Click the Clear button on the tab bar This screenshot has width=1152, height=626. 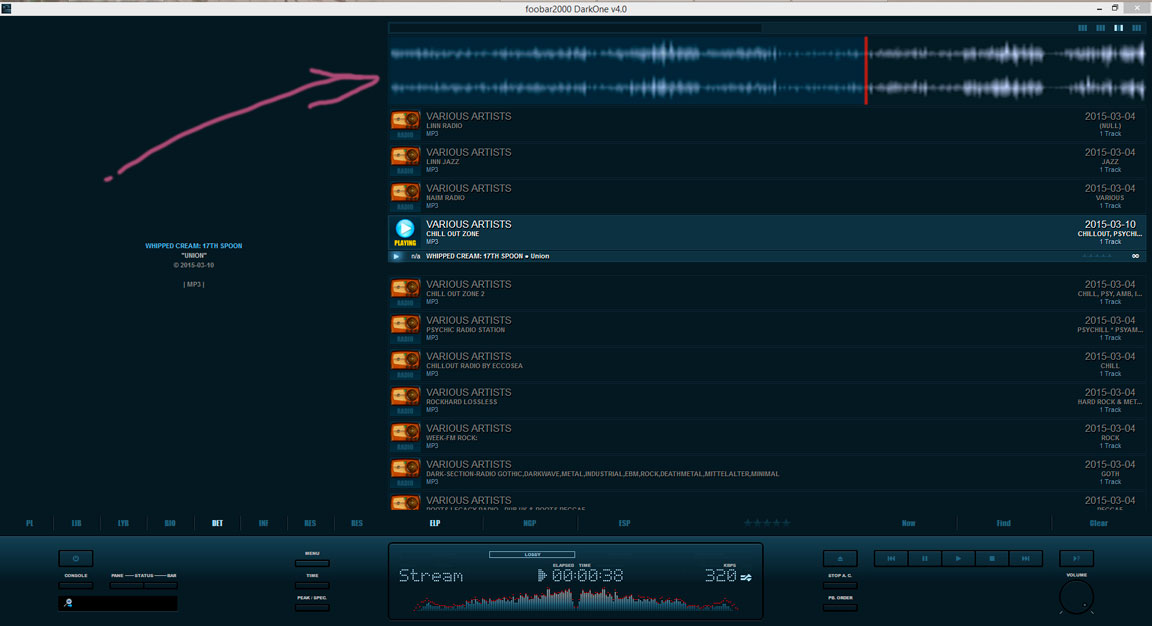[x=1098, y=523]
